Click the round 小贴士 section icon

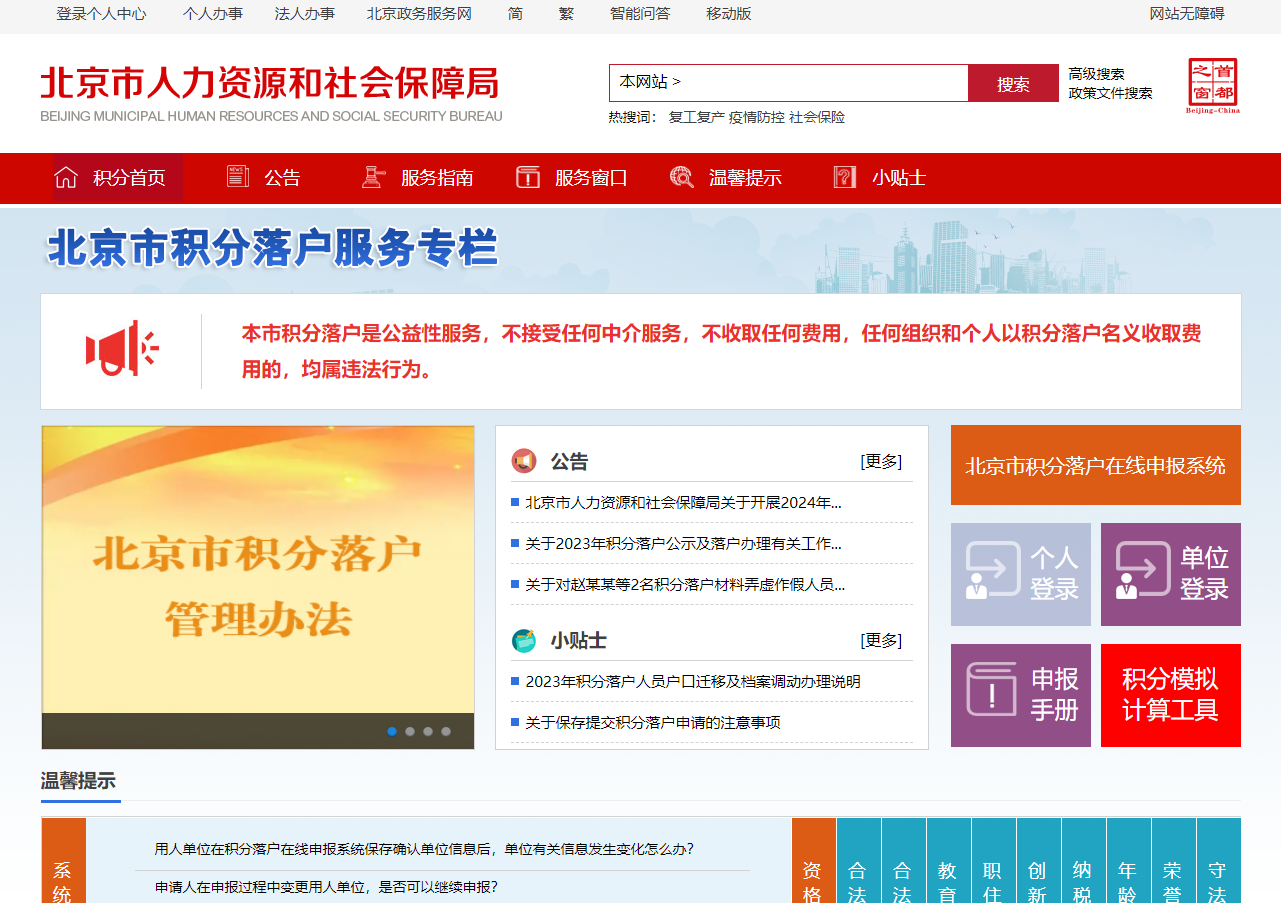[x=524, y=640]
